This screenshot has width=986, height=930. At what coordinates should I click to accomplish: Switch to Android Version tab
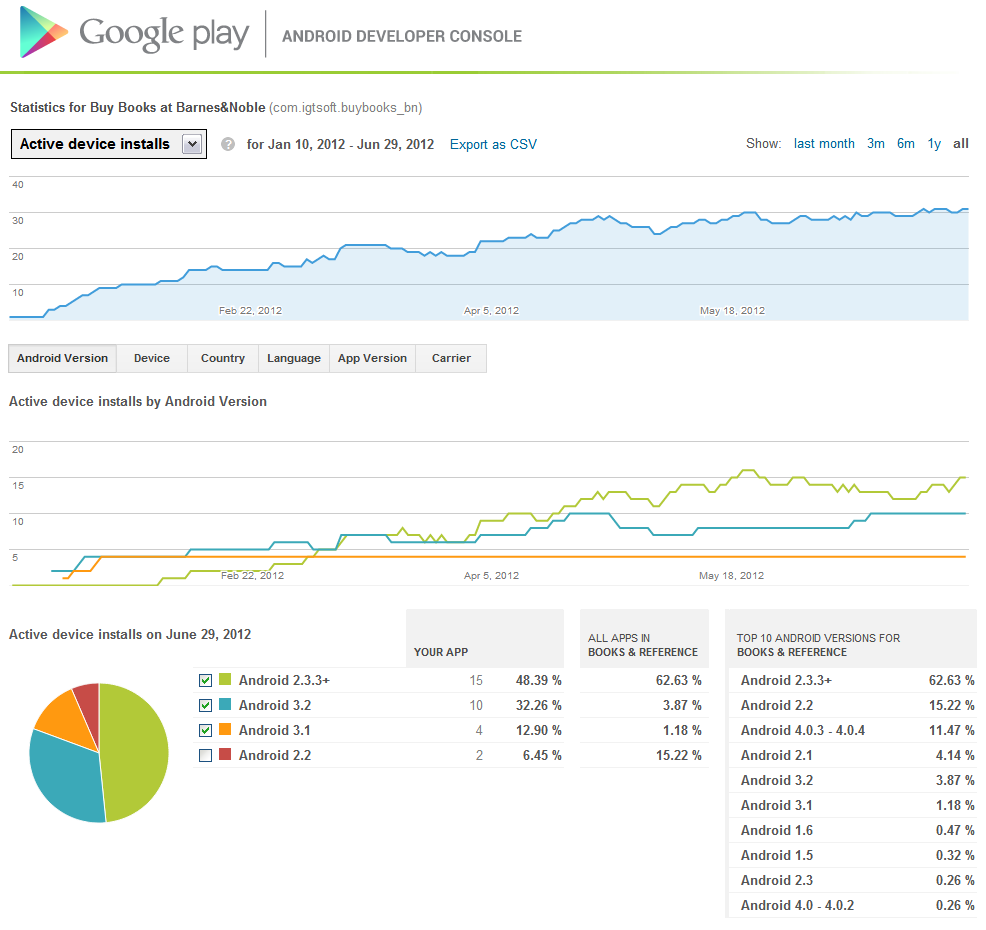click(62, 358)
